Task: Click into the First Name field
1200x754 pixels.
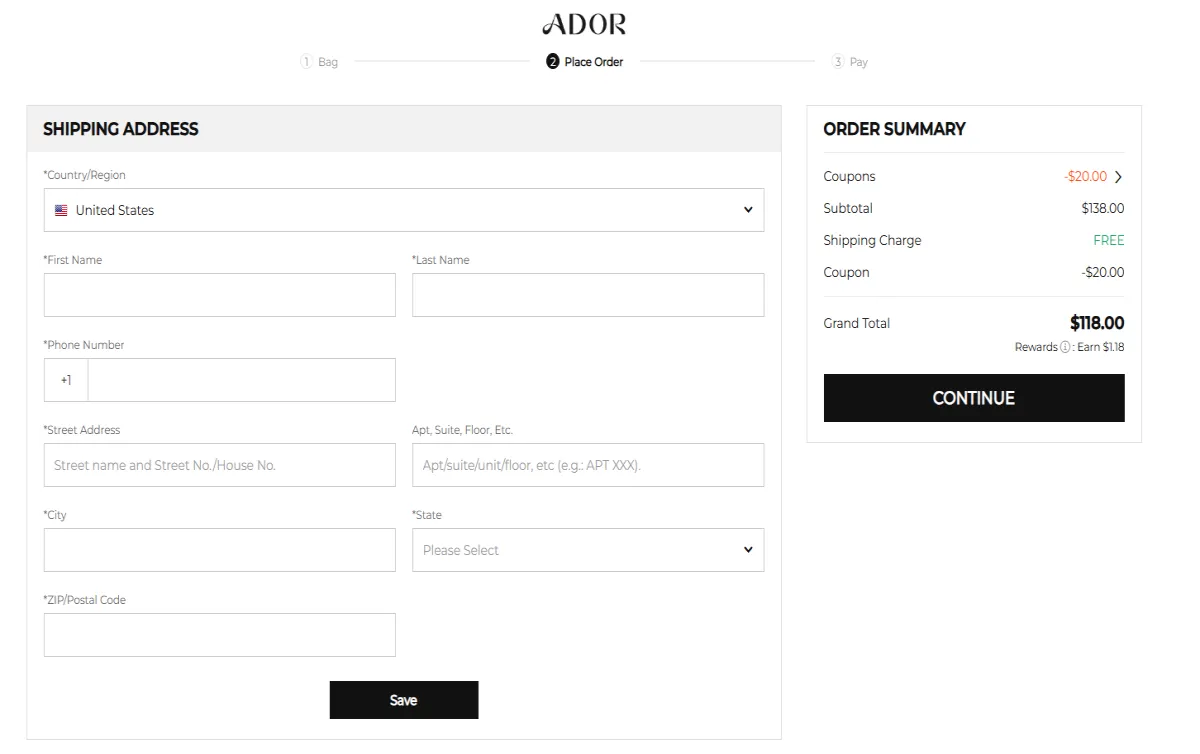Action: point(219,295)
